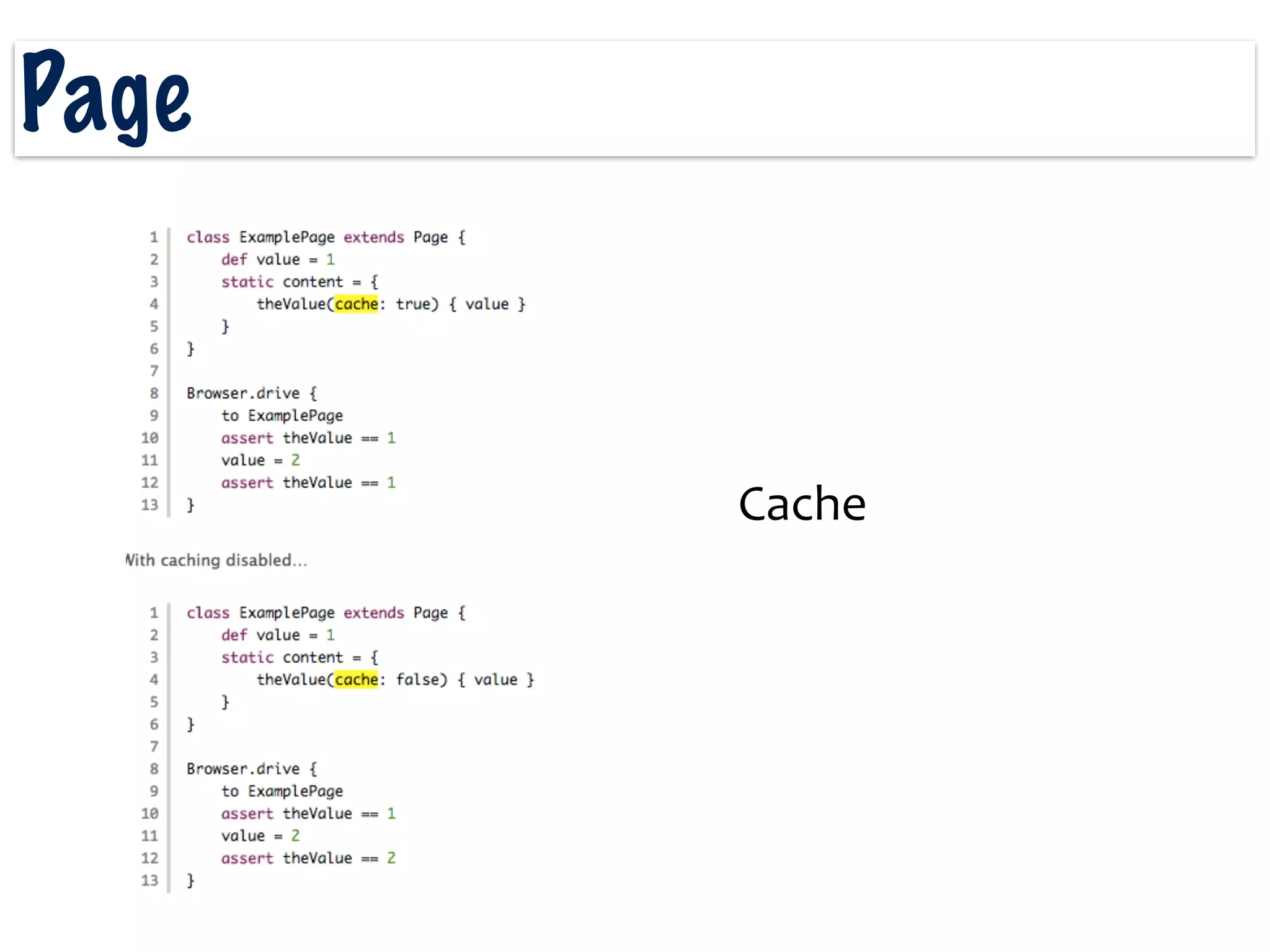Viewport: 1270px width, 952px height.
Task: Click "value = 2" in the cache-false example
Action: point(260,836)
